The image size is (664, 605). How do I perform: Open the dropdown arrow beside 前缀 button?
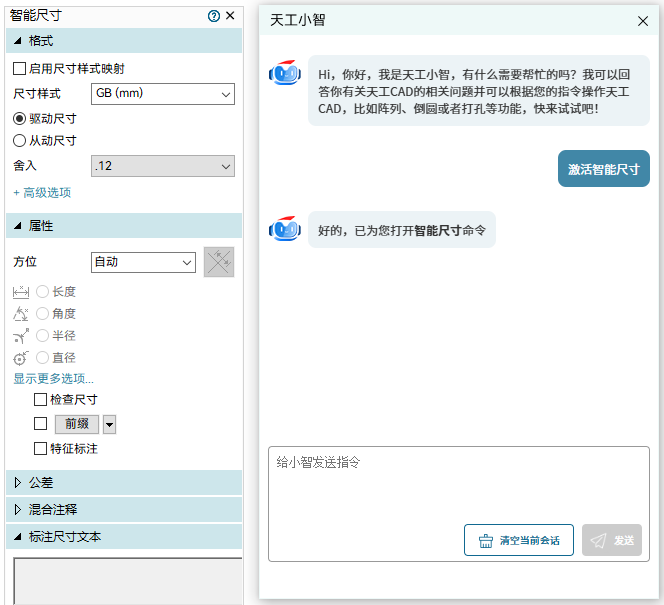coord(110,424)
